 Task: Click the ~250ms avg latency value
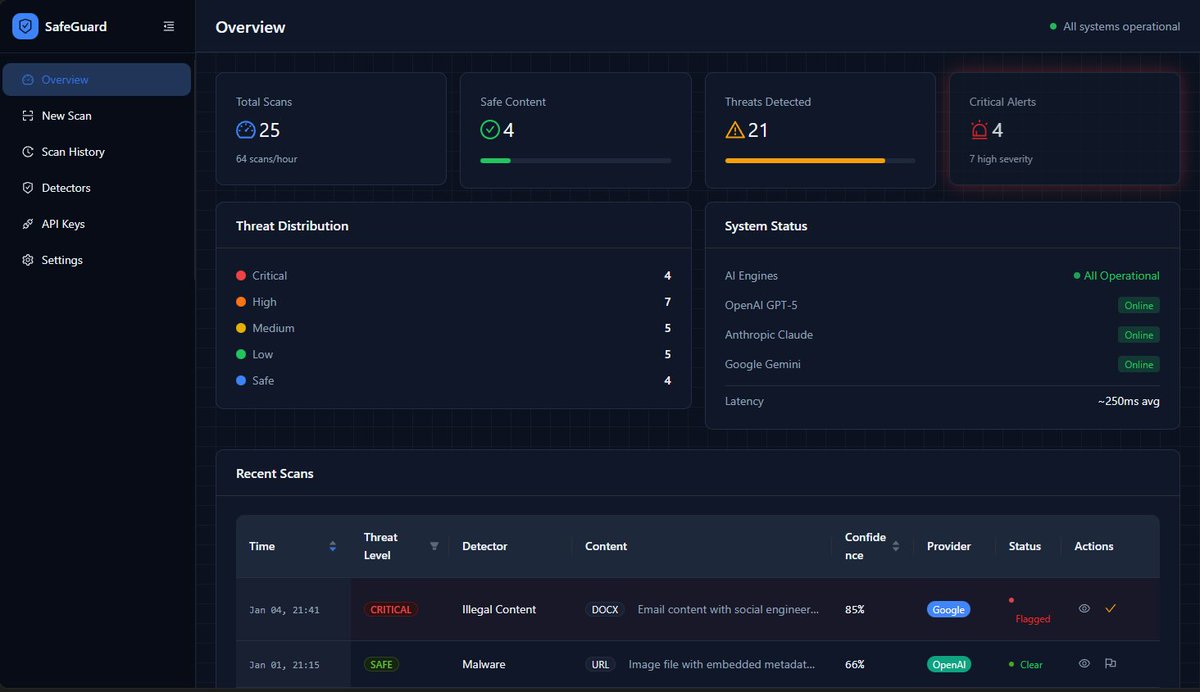[1128, 401]
